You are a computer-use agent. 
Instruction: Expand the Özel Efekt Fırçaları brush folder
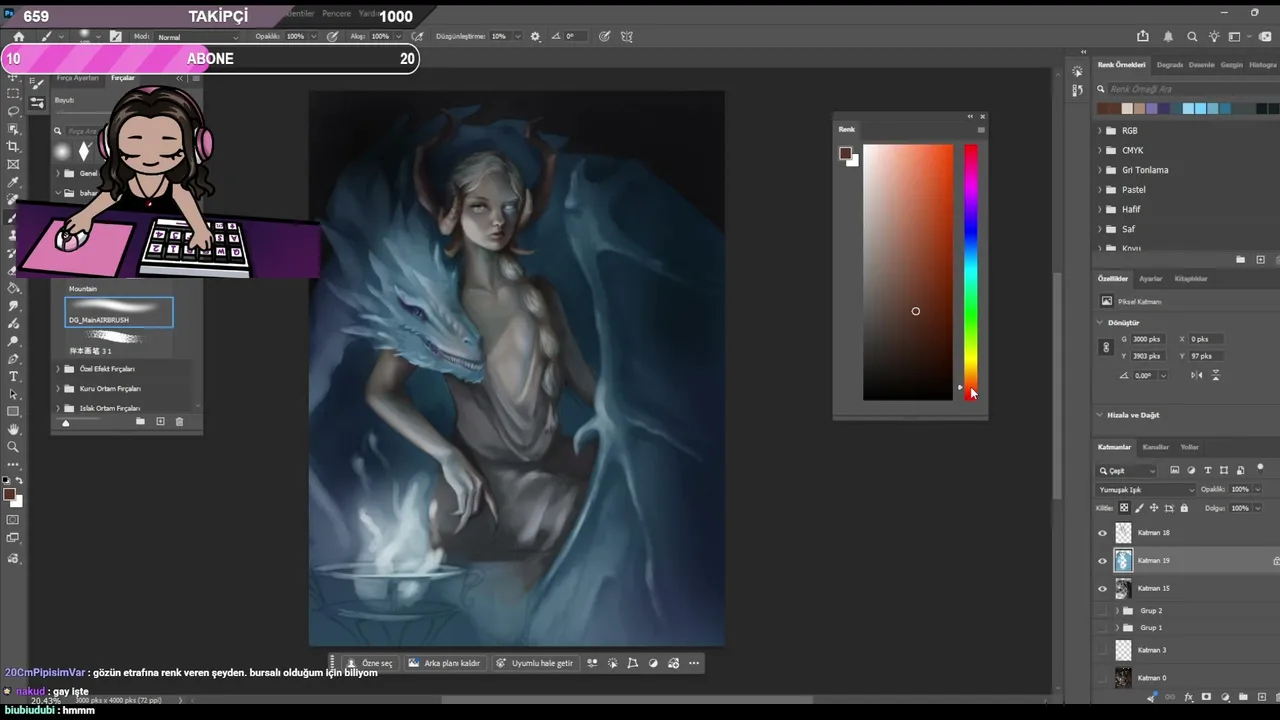tap(58, 369)
